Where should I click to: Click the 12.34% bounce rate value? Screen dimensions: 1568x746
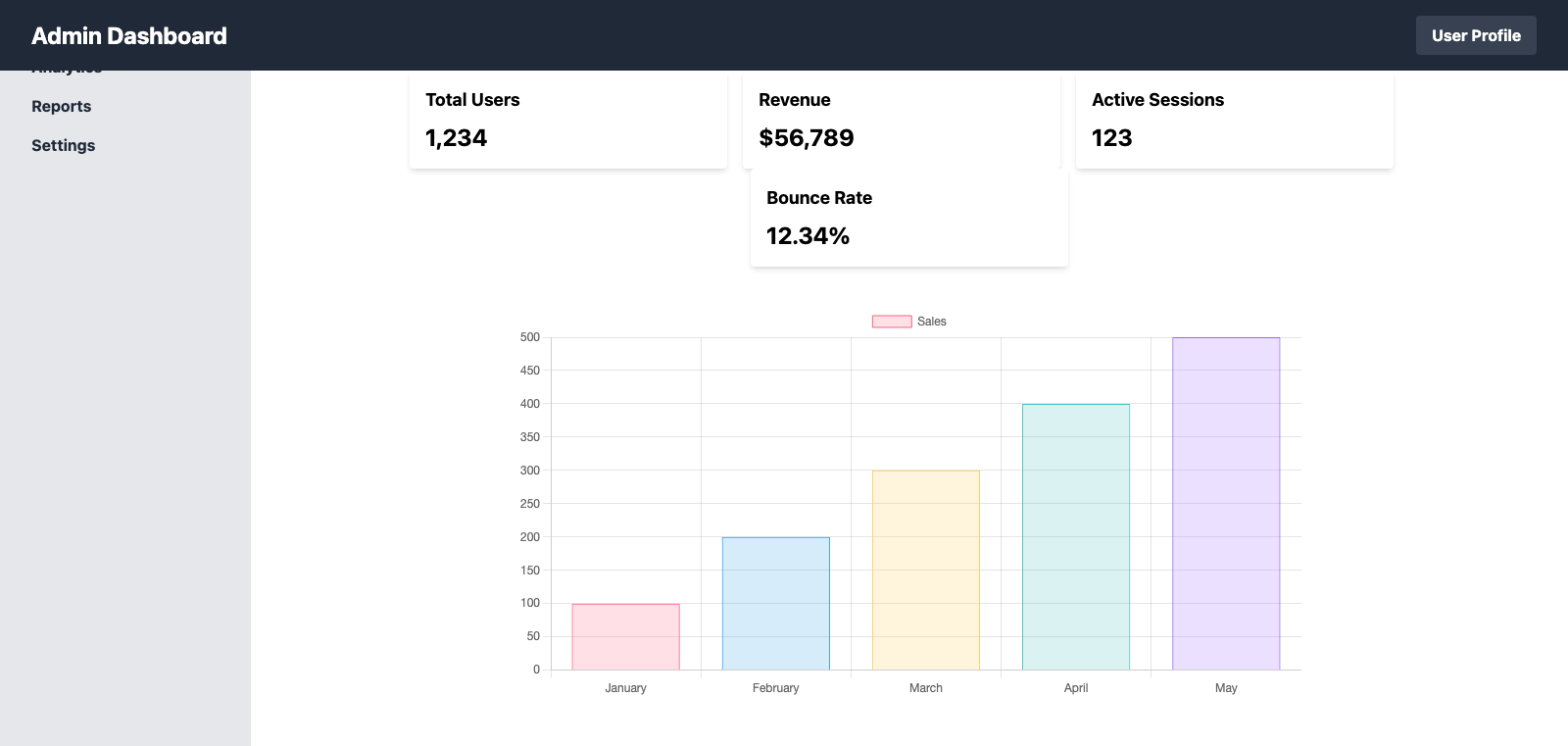tap(808, 236)
